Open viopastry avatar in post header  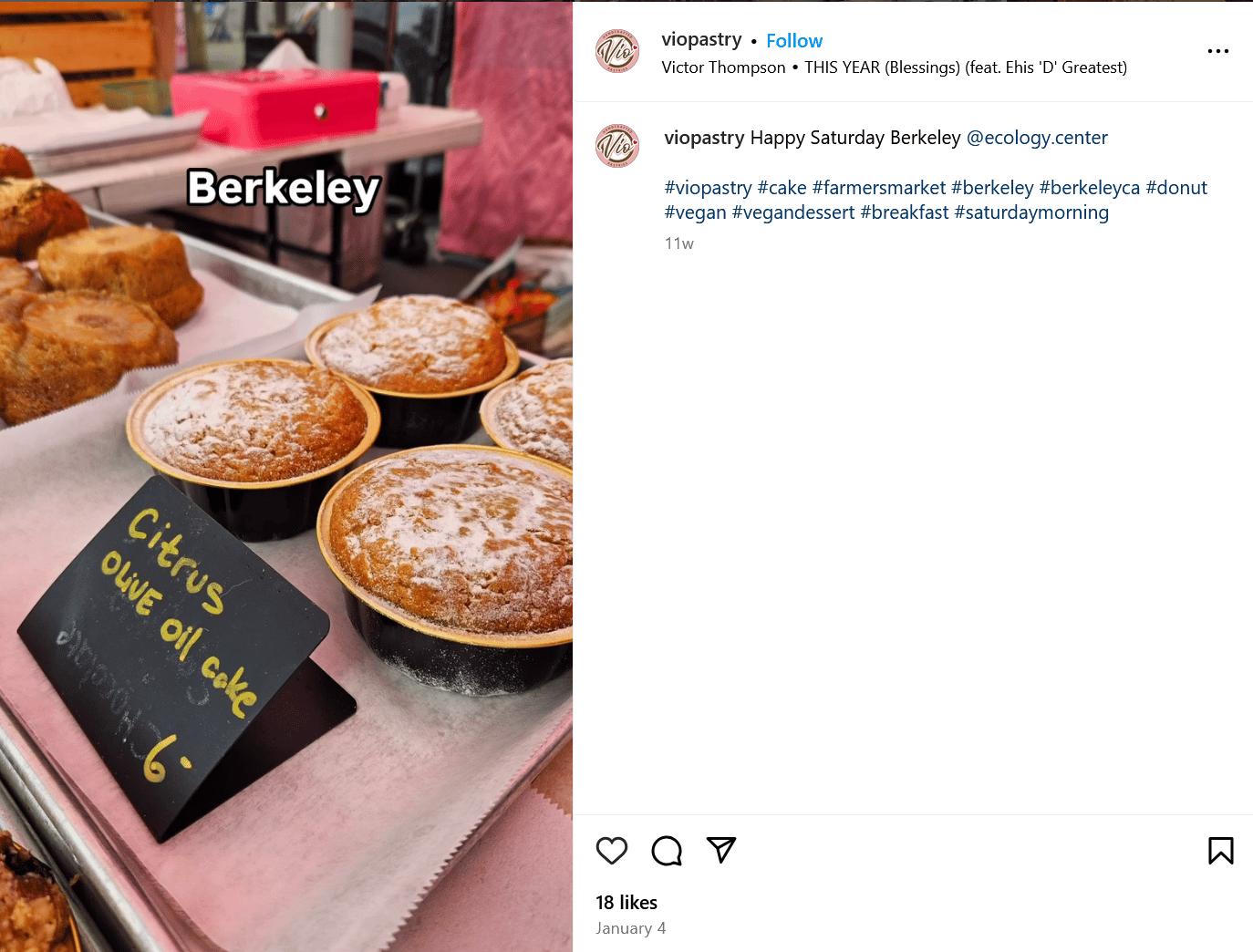tap(617, 51)
